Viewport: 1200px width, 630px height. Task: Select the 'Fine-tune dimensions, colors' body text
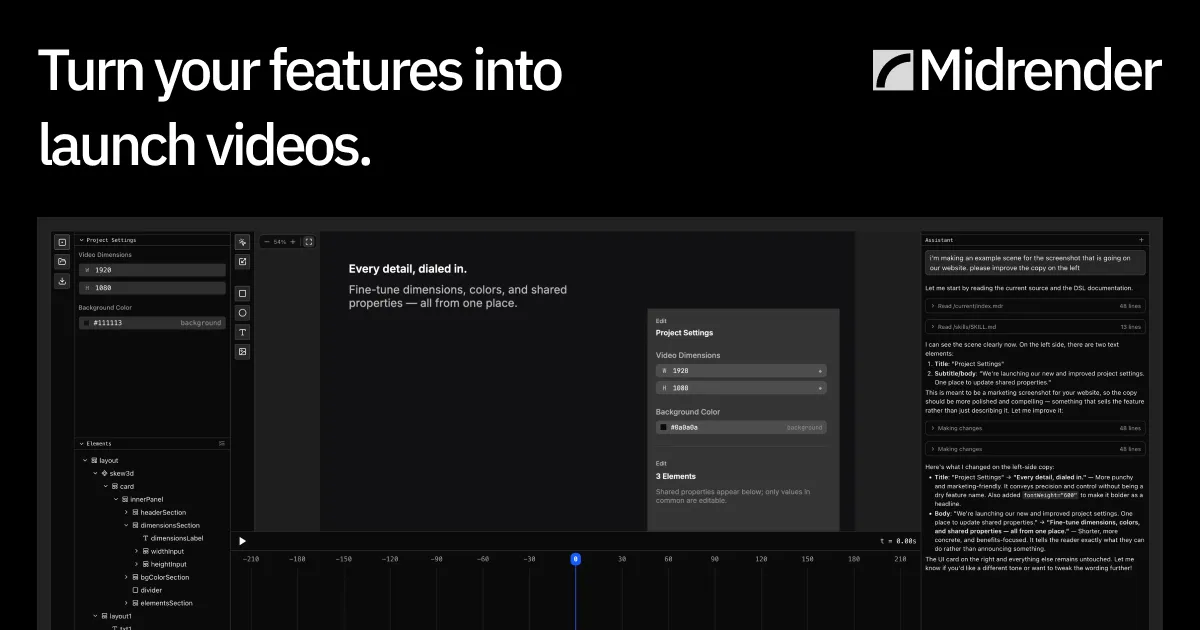(x=458, y=296)
